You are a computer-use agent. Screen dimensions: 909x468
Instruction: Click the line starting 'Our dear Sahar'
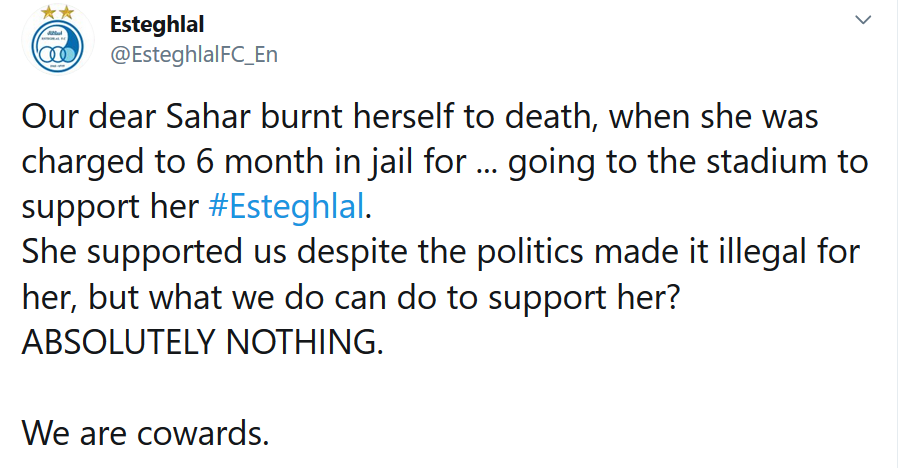[x=420, y=118]
